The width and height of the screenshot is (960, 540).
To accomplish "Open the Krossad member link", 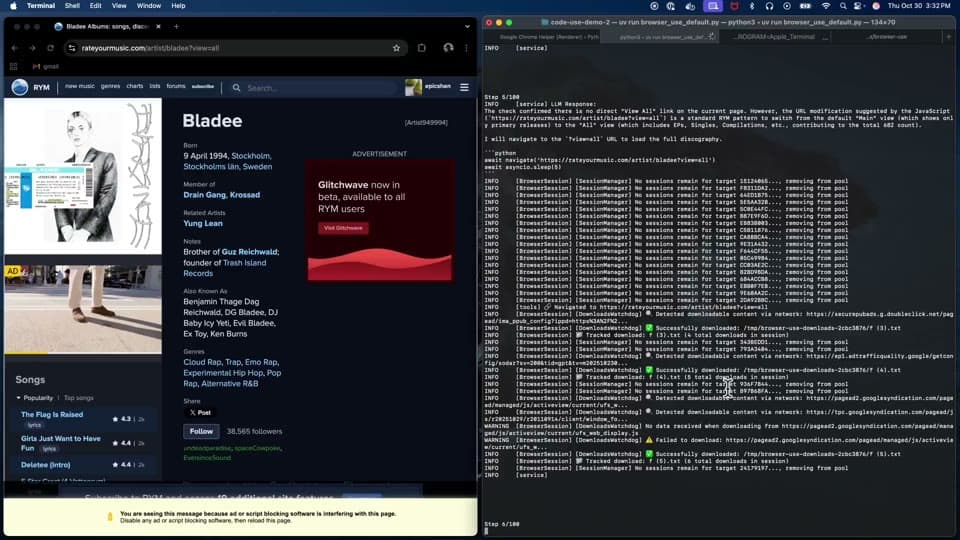I will tap(245, 195).
